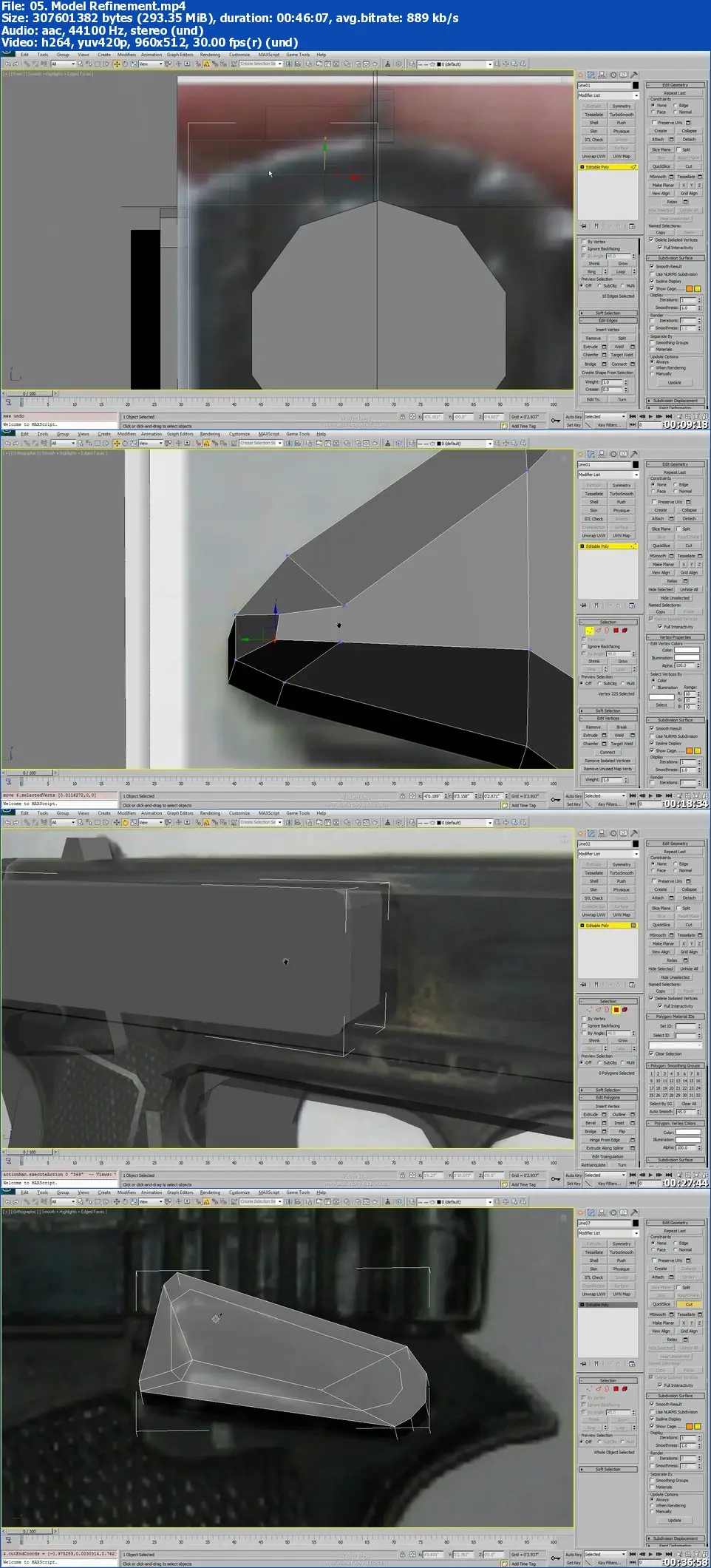This screenshot has height=1568, width=711.
Task: In the 00:27:44 frame, enable Ignore Backfacing
Action: tap(584, 1026)
